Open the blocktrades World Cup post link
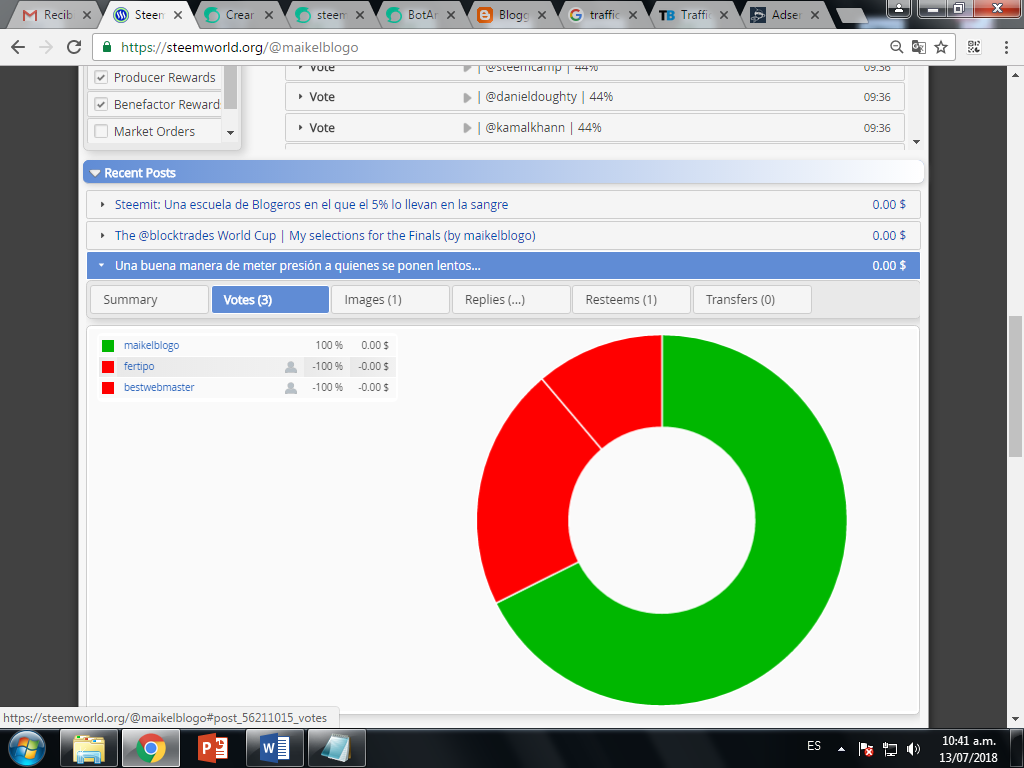1024x768 pixels. click(x=325, y=236)
